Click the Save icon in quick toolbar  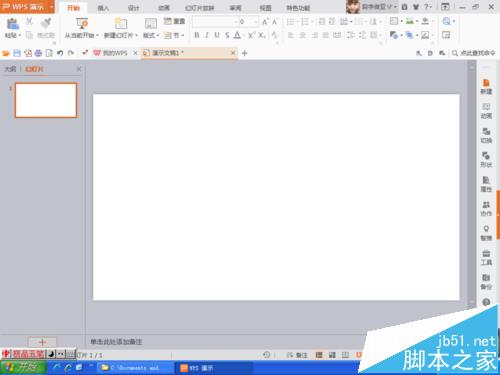[17, 53]
